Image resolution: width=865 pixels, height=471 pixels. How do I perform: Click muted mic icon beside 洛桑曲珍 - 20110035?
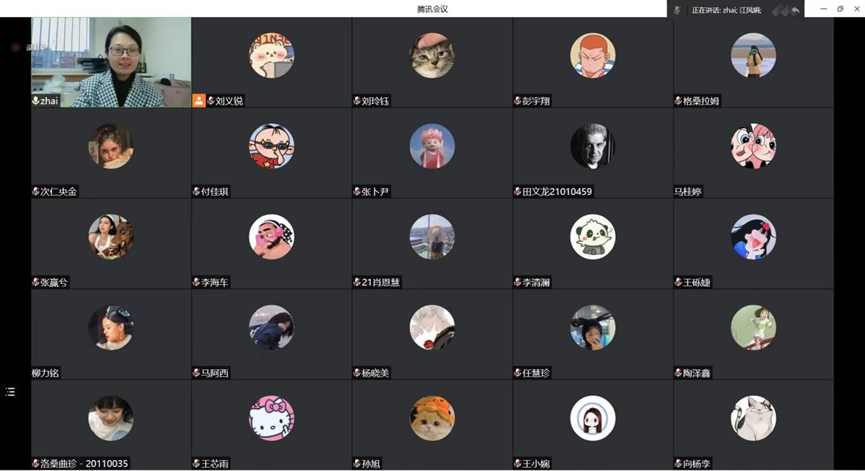pos(36,463)
